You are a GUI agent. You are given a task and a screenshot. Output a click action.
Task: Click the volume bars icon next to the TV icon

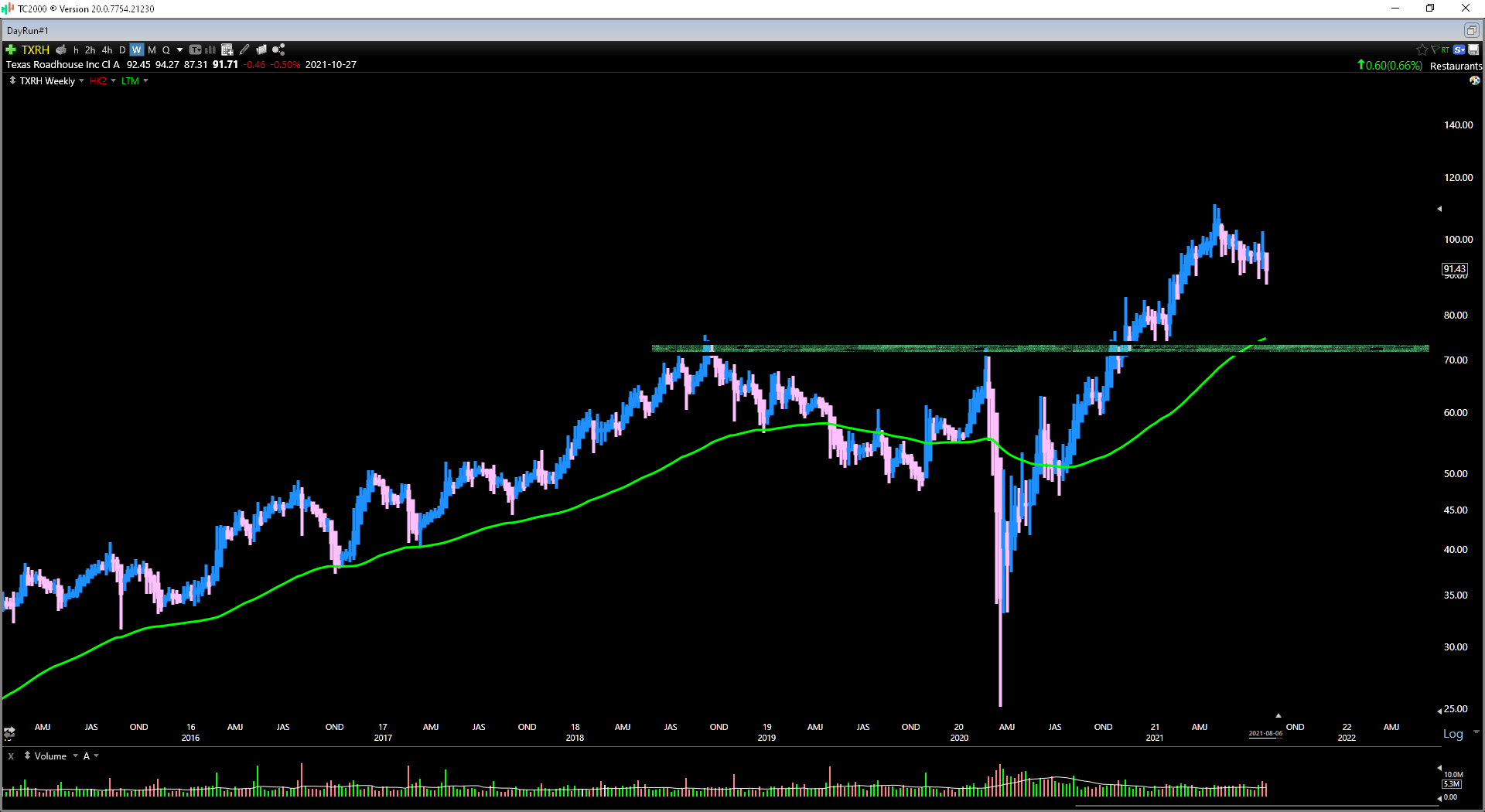click(210, 49)
